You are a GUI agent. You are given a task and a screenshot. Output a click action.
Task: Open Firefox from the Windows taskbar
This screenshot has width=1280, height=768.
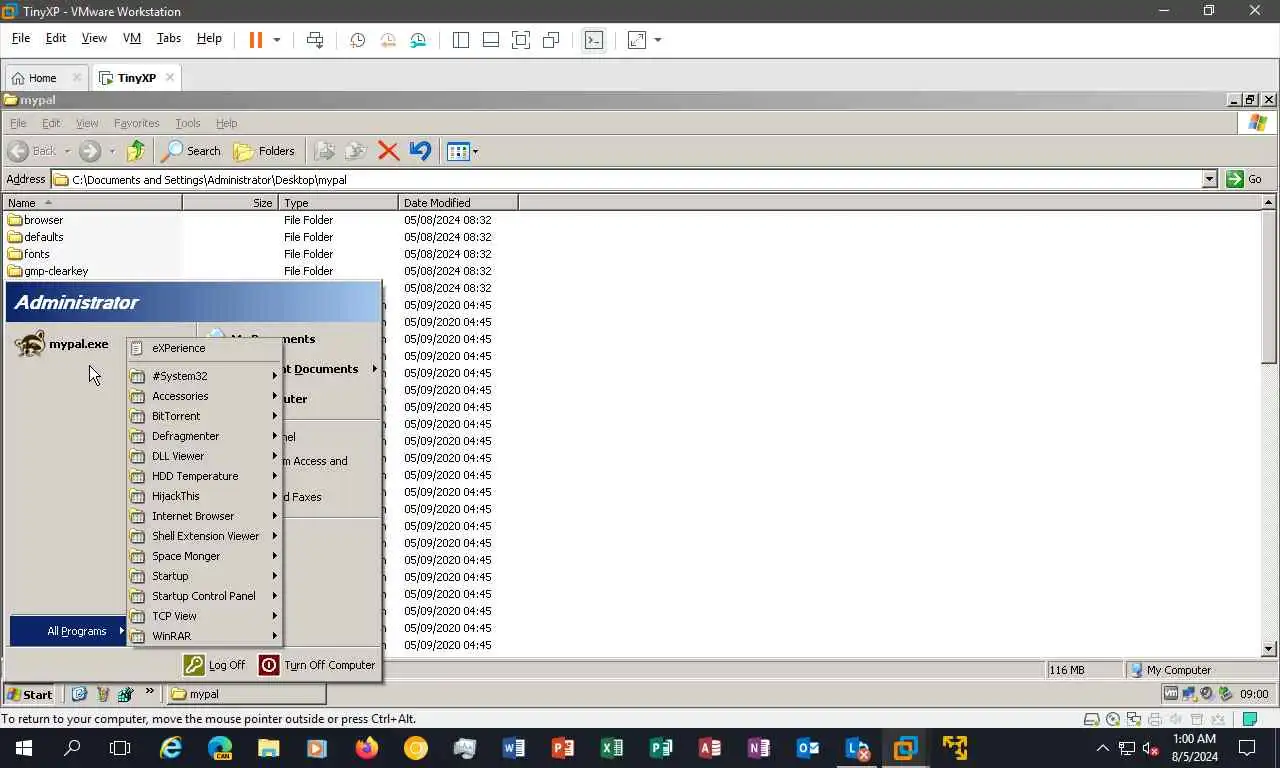(x=367, y=747)
